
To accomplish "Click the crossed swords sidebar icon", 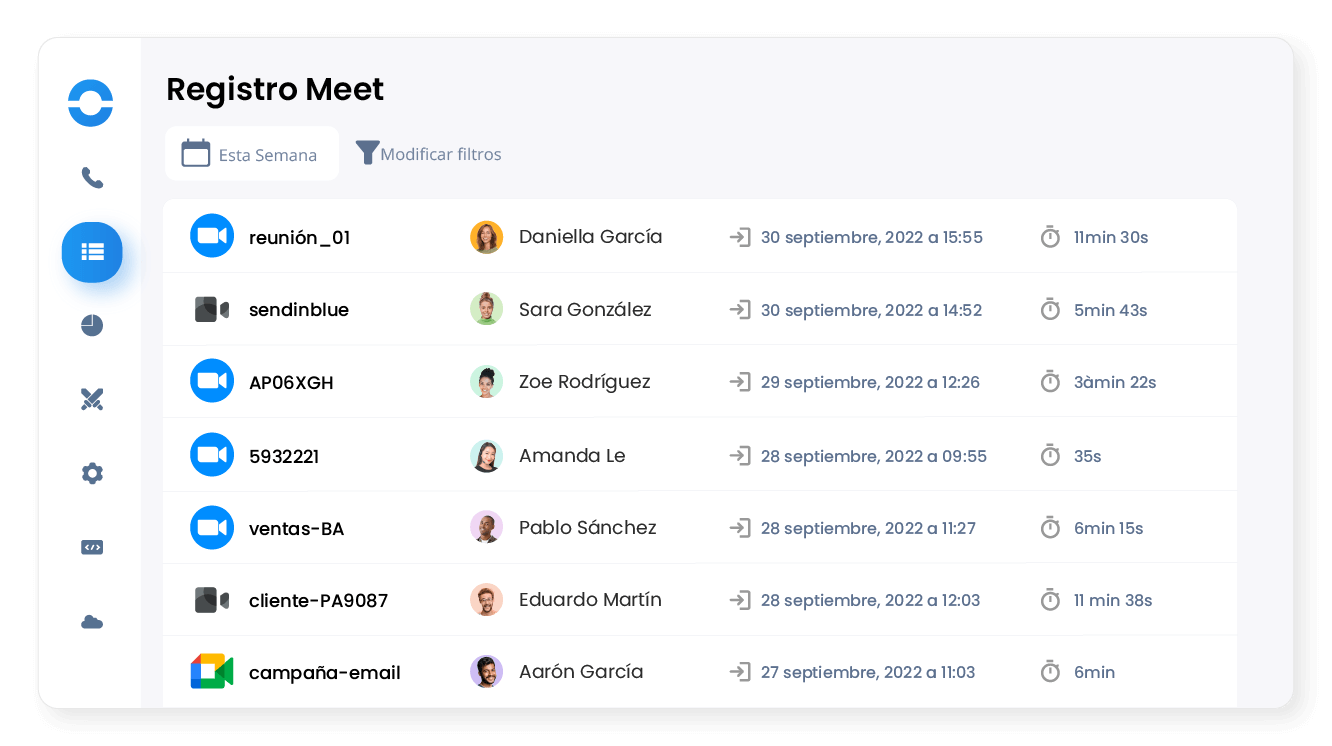I will 92,400.
